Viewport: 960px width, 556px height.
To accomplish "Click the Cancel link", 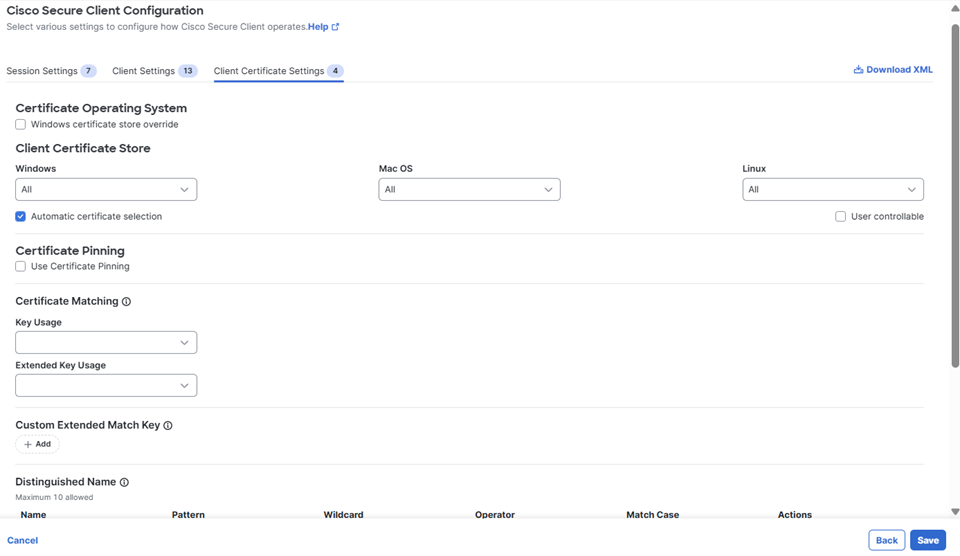I will coord(23,540).
